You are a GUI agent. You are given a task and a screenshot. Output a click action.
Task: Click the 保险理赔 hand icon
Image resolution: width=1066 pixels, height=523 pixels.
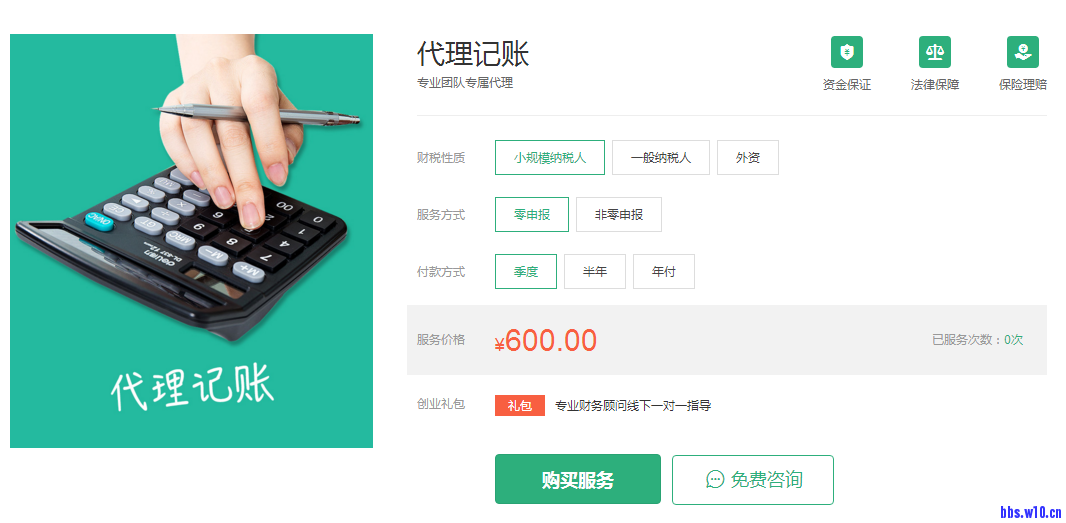(1022, 52)
